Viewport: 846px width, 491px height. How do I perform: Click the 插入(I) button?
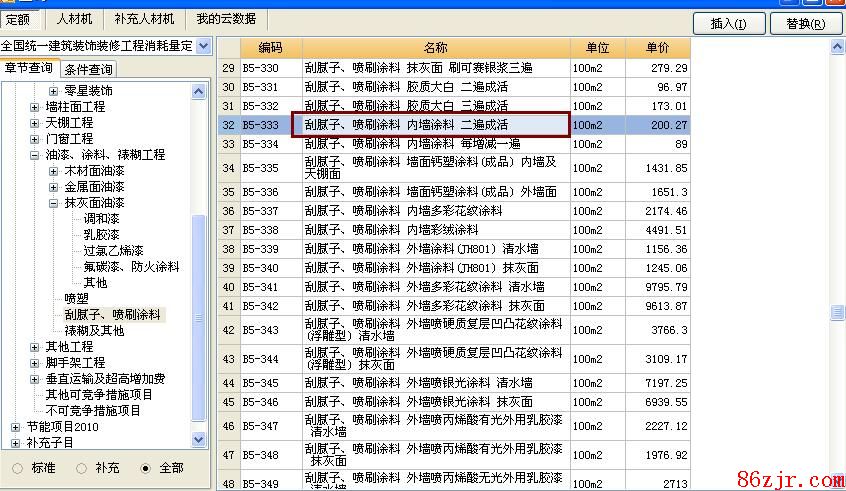[728, 23]
